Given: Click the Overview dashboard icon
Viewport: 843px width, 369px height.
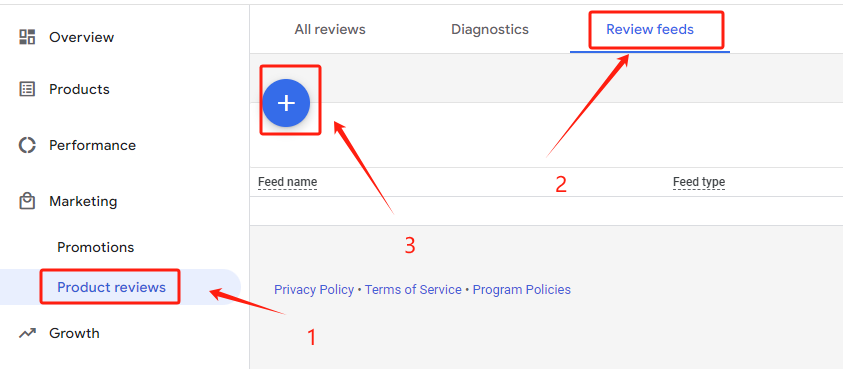Looking at the screenshot, I should 27,37.
